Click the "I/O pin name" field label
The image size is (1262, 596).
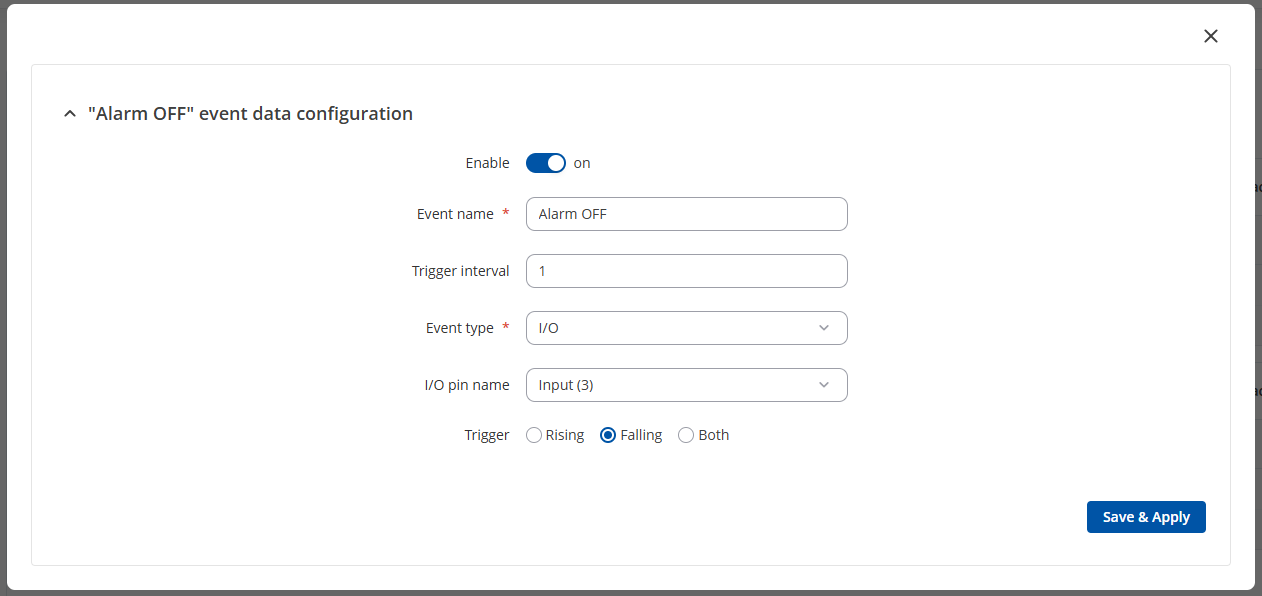467,385
